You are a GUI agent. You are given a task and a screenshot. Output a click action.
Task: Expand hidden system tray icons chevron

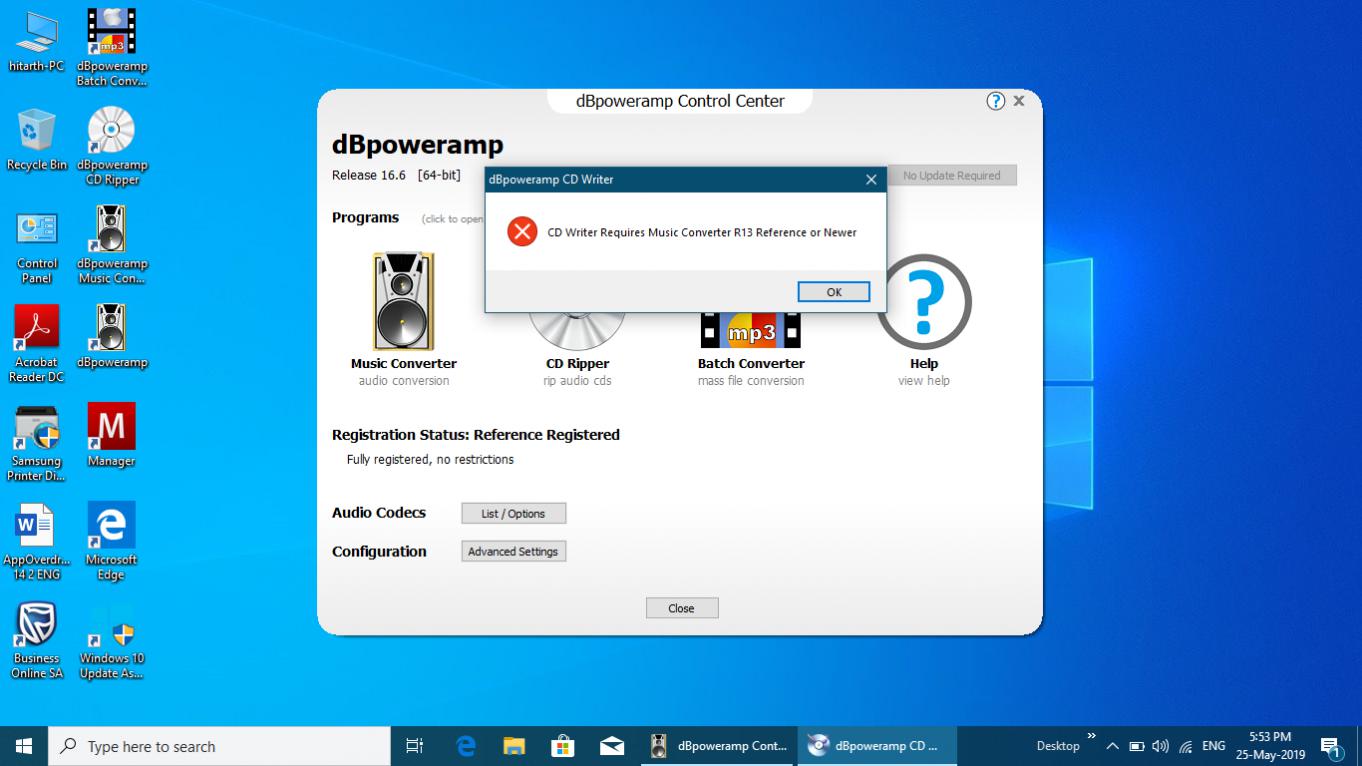[1111, 746]
